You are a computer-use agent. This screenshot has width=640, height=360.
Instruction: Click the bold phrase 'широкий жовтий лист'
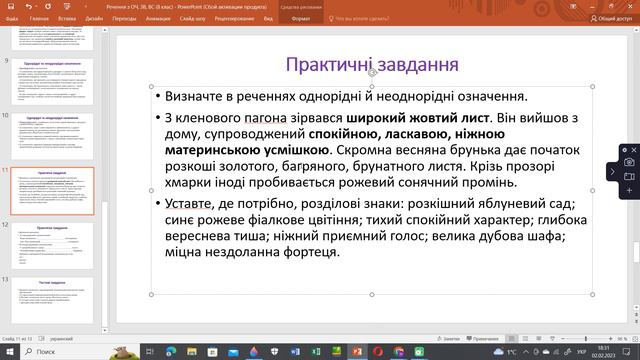418,118
